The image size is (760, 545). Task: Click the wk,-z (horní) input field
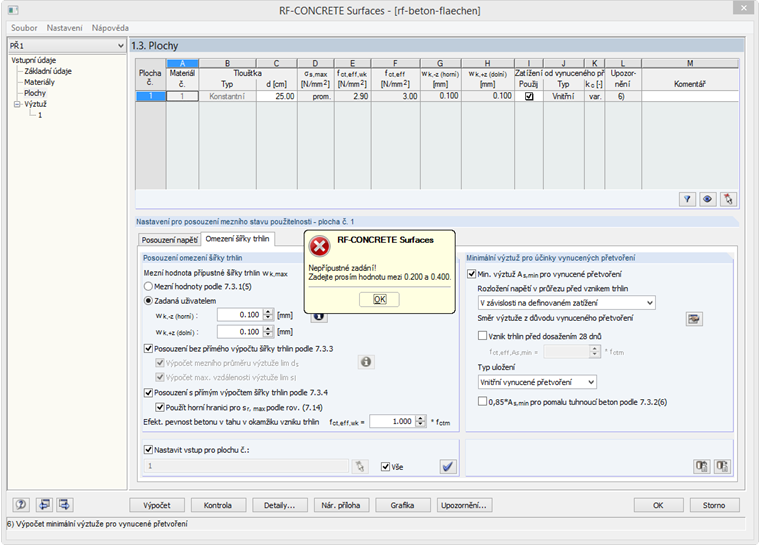240,315
